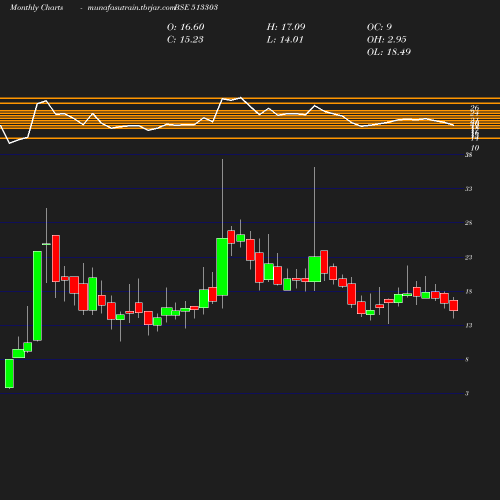Image resolution: width=500 pixels, height=500 pixels.
Task: Click the tall green candle body below 23 line at left
Action: (37, 296)
